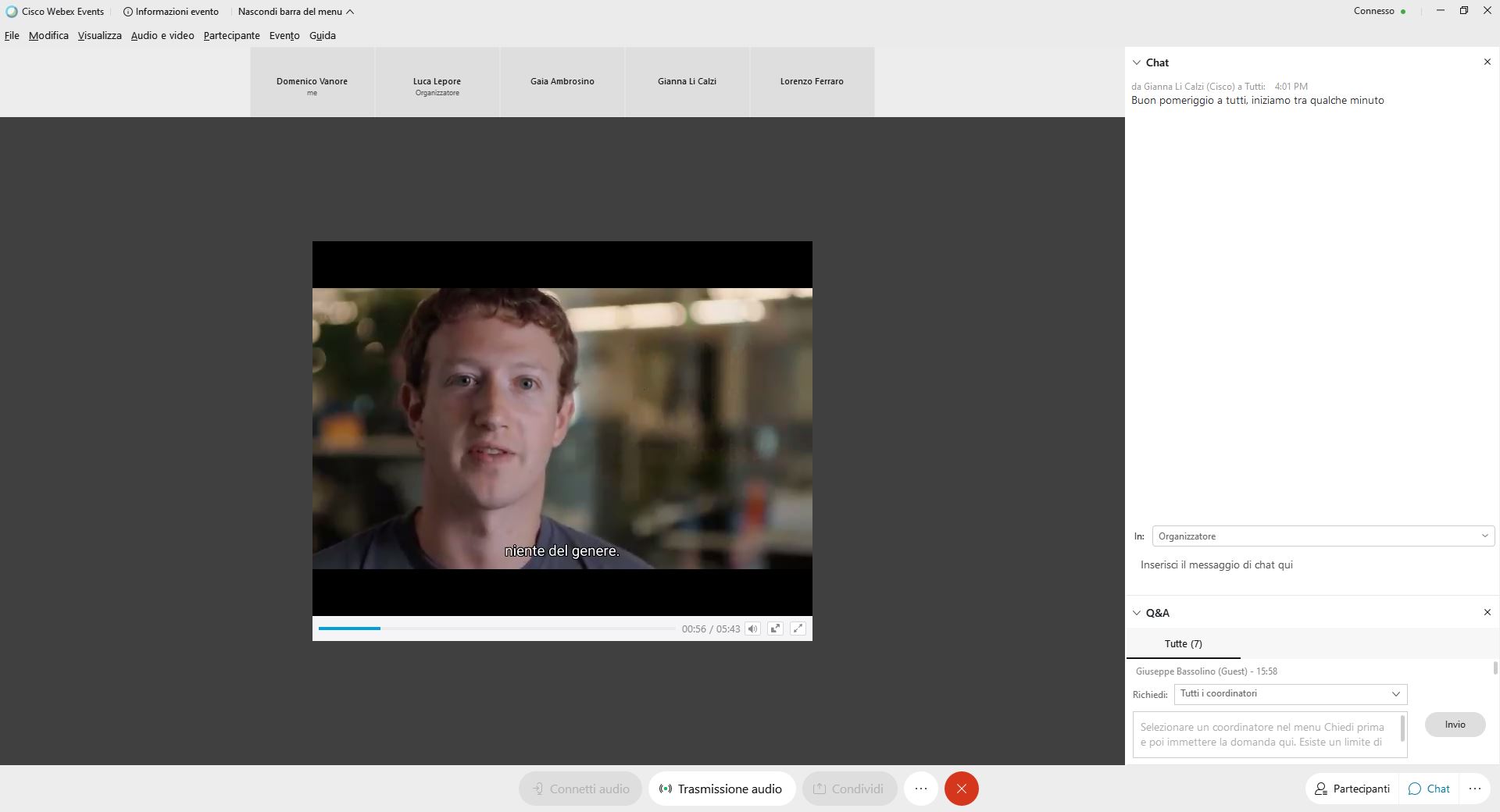Open more options in center toolbar
The height and width of the screenshot is (812, 1500).
[x=921, y=789]
